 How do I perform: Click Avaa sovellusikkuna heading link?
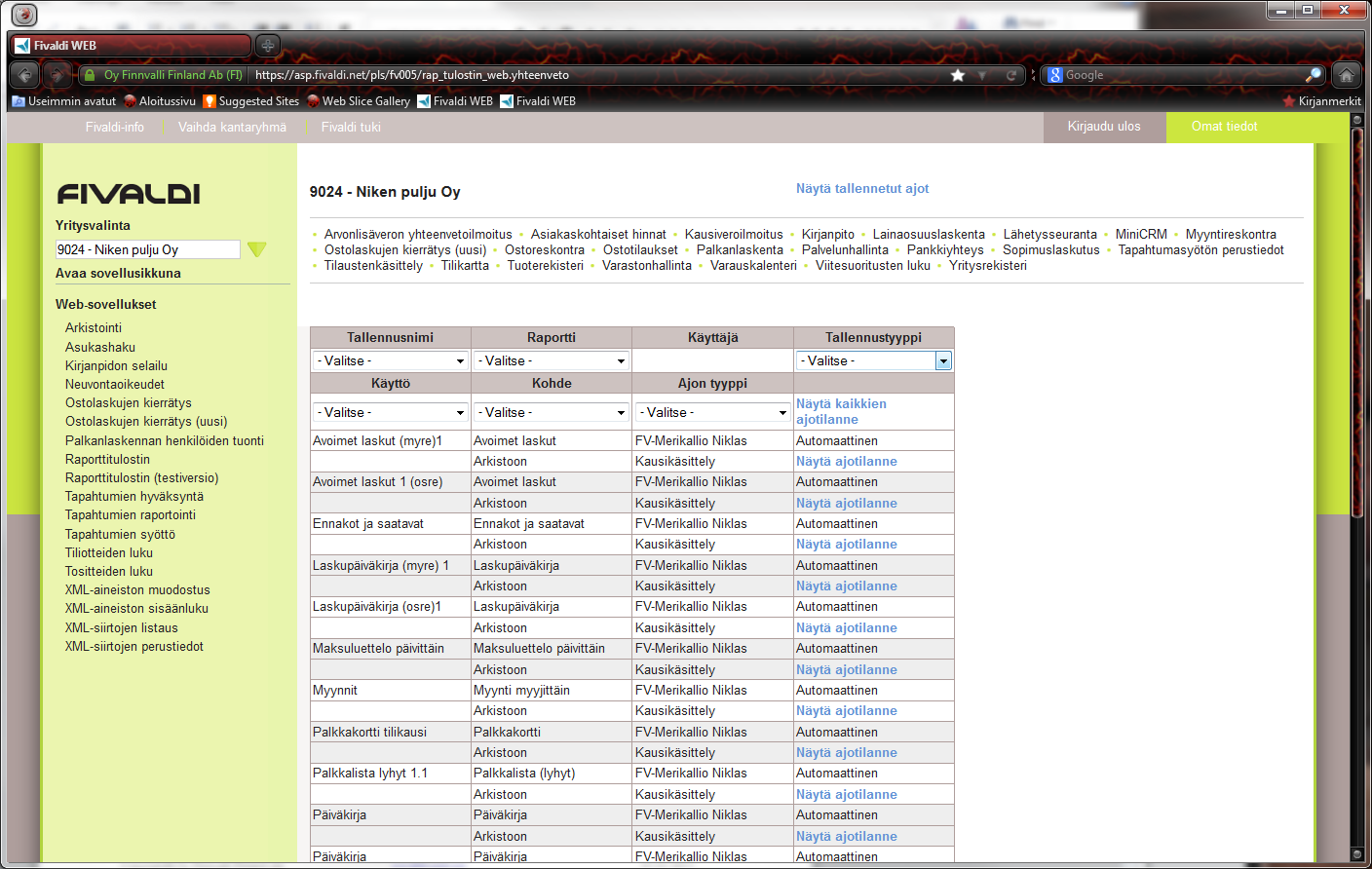[x=118, y=274]
